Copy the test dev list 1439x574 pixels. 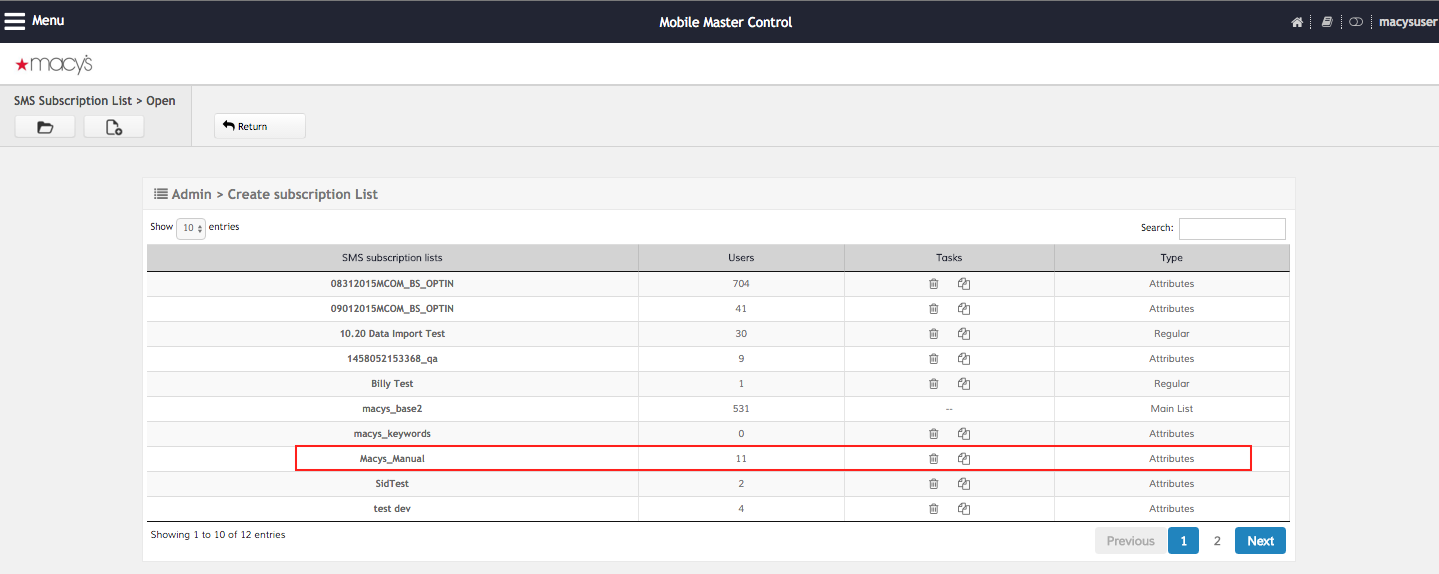(964, 509)
